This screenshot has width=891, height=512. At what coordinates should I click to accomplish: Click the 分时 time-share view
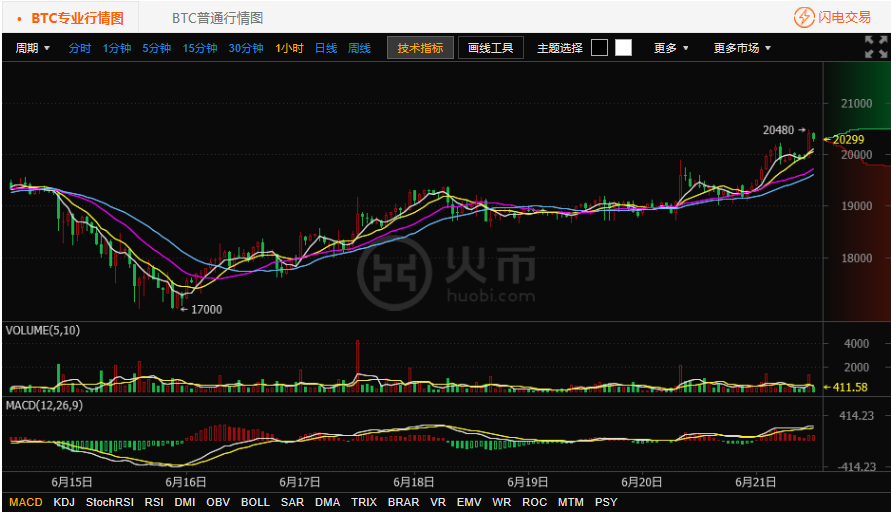(x=80, y=48)
